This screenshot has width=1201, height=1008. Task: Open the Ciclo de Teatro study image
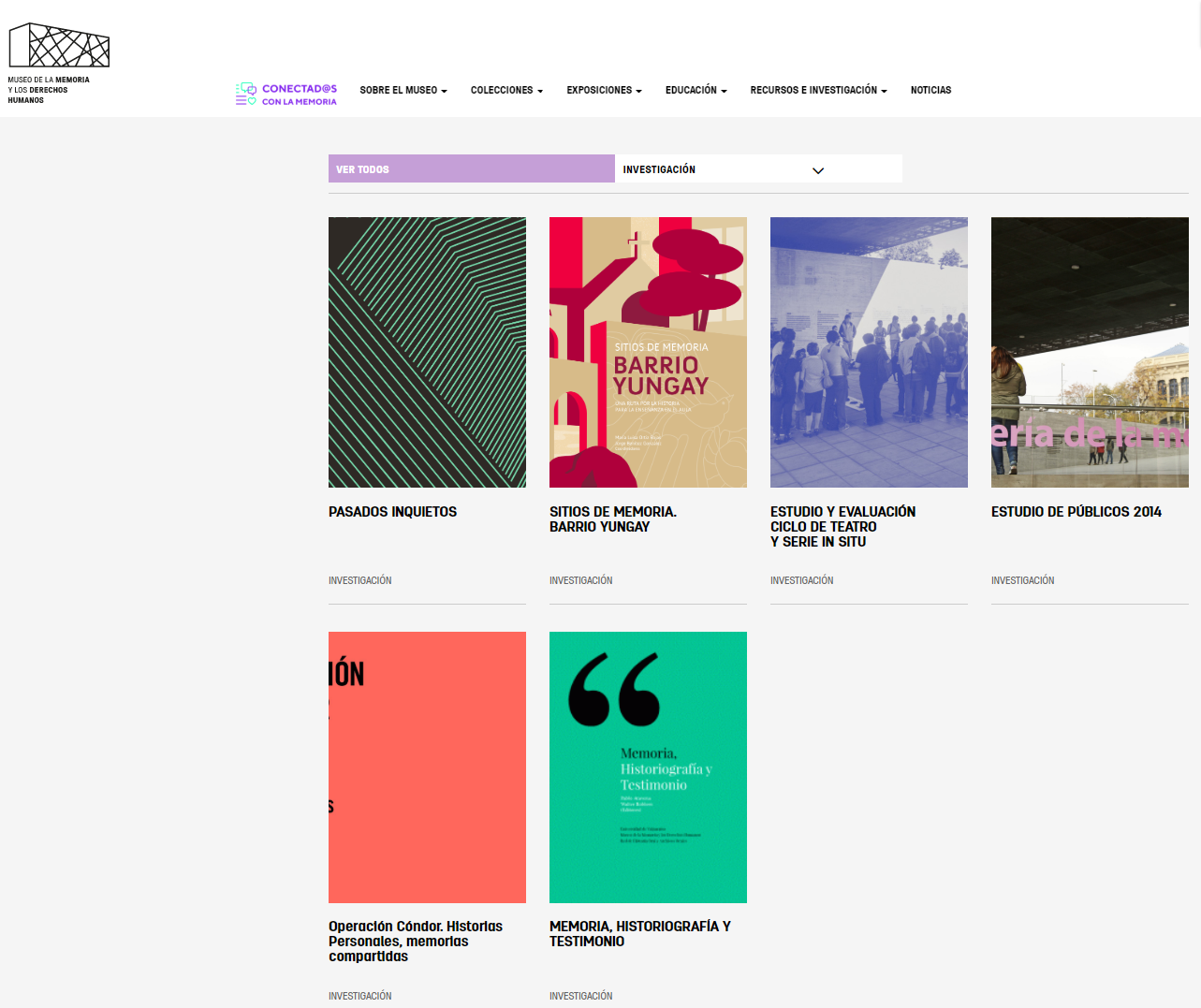[869, 352]
